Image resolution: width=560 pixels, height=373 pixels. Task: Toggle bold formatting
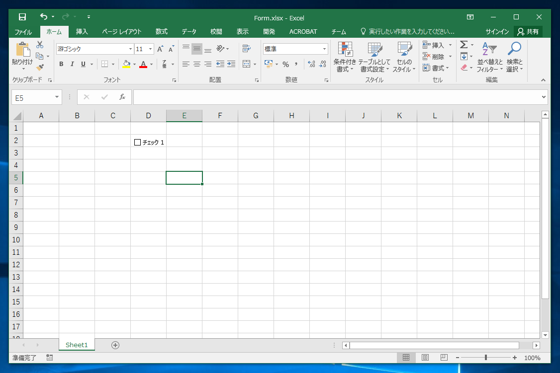tap(61, 64)
